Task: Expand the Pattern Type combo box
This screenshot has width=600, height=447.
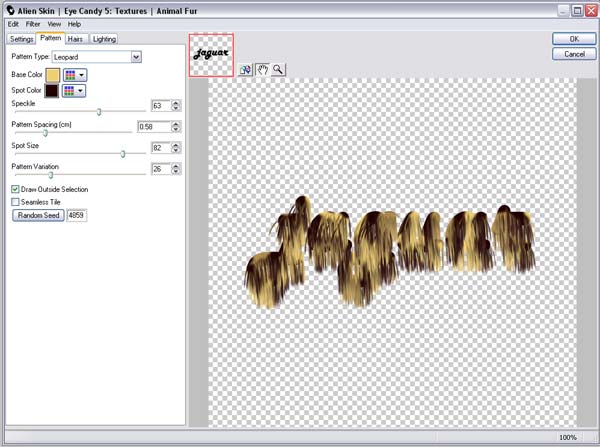Action: (x=136, y=57)
